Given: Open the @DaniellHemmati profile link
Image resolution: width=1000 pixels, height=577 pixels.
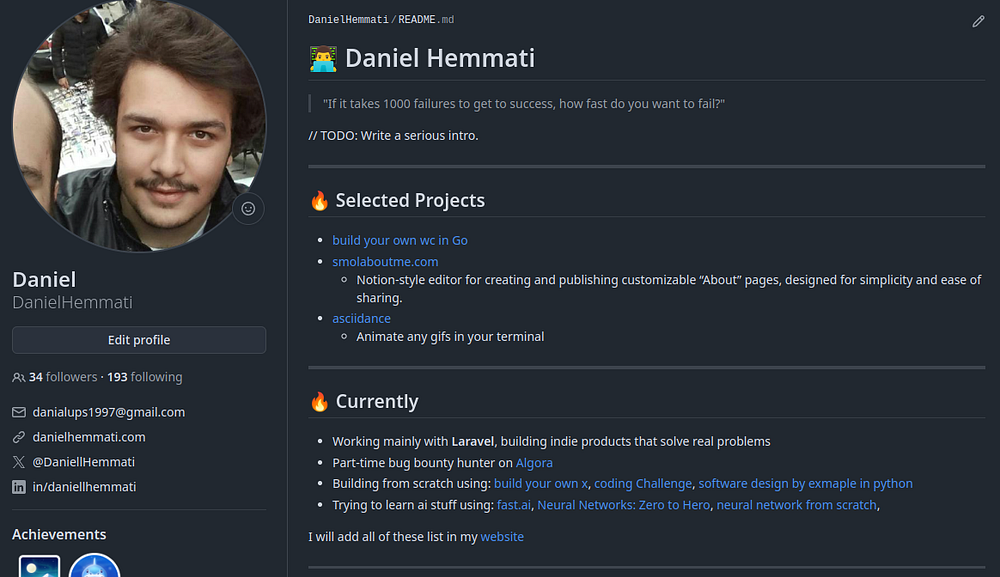Looking at the screenshot, I should (84, 462).
